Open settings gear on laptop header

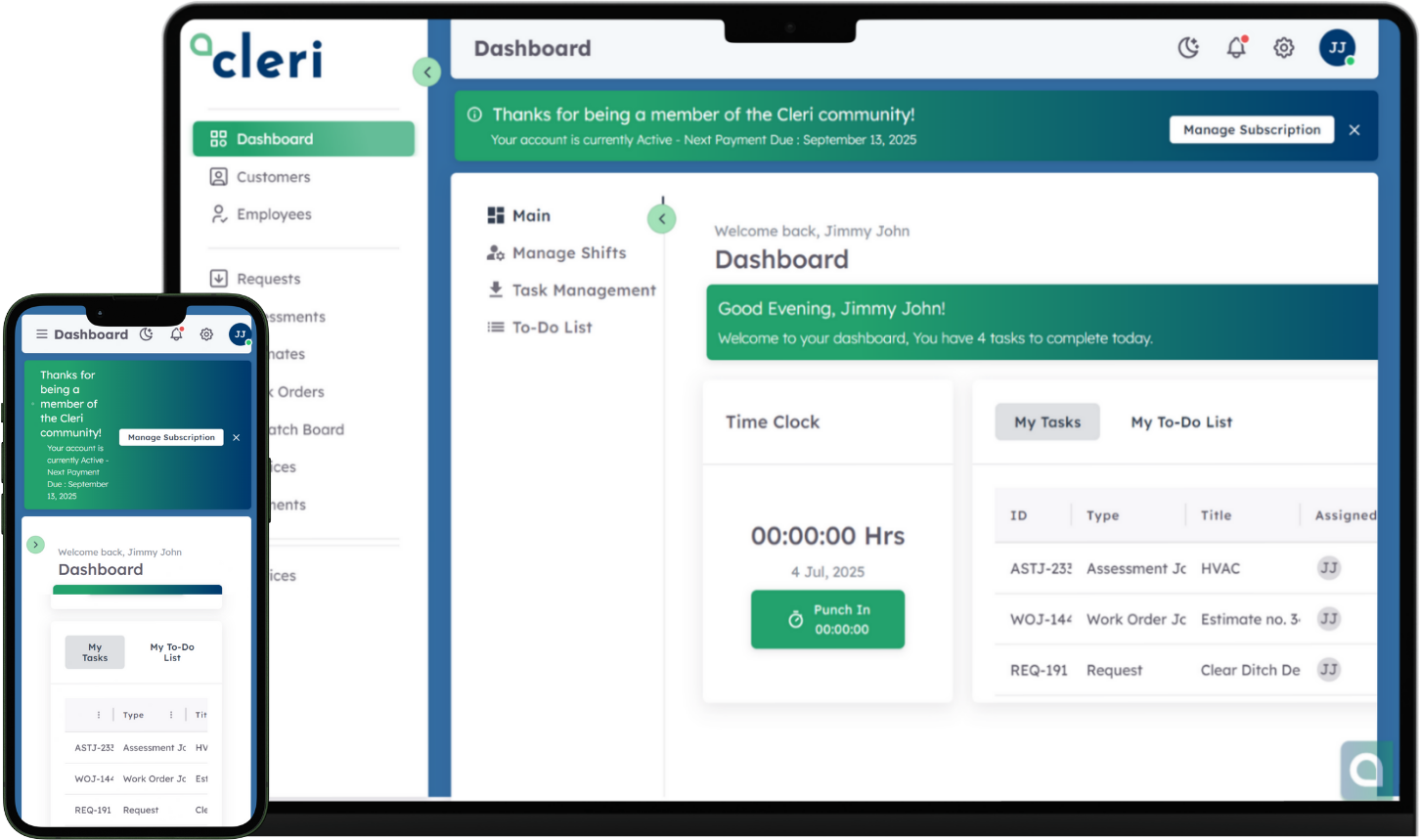pos(1284,48)
